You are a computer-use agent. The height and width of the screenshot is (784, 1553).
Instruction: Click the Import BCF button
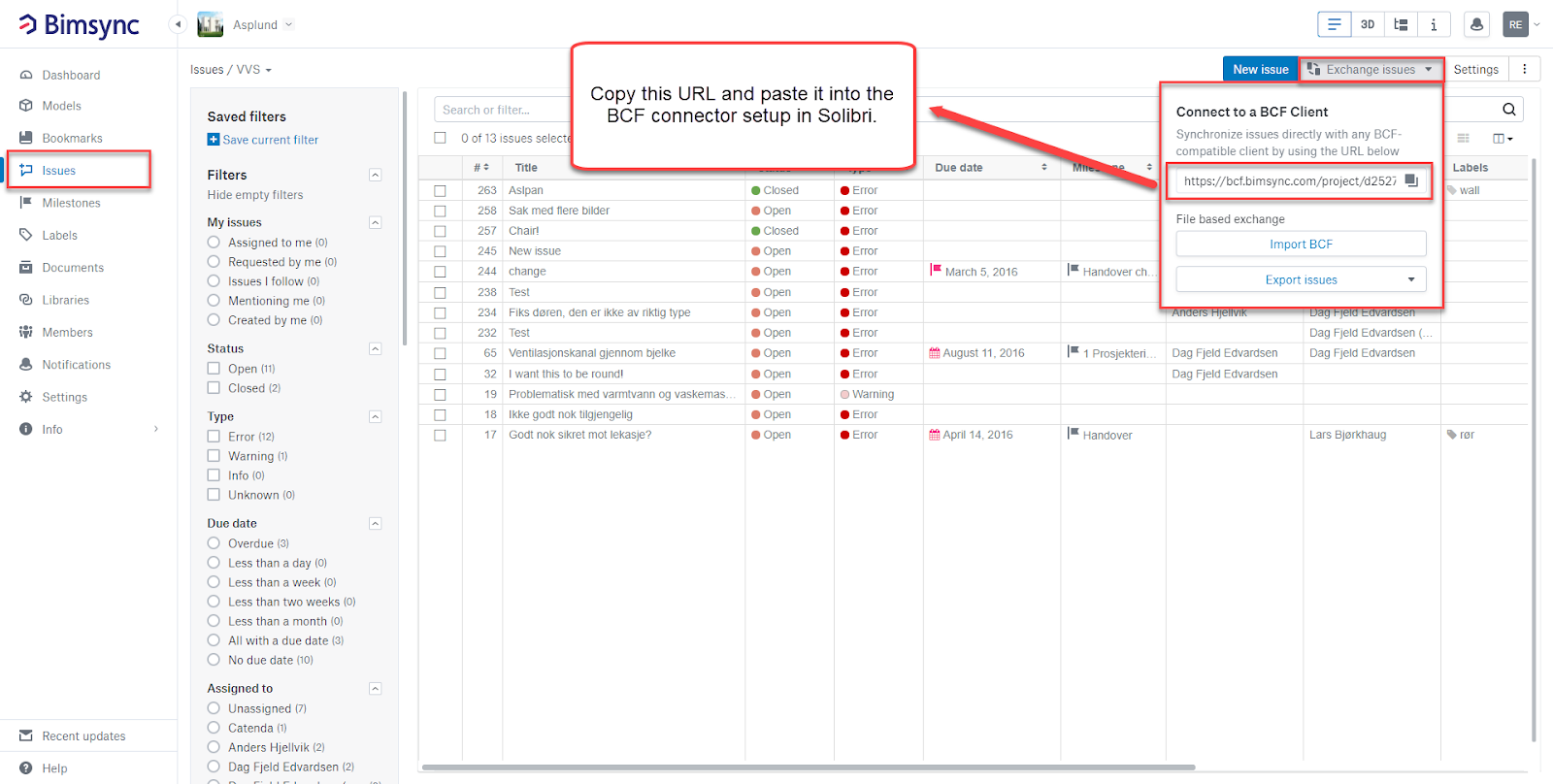(x=1301, y=244)
